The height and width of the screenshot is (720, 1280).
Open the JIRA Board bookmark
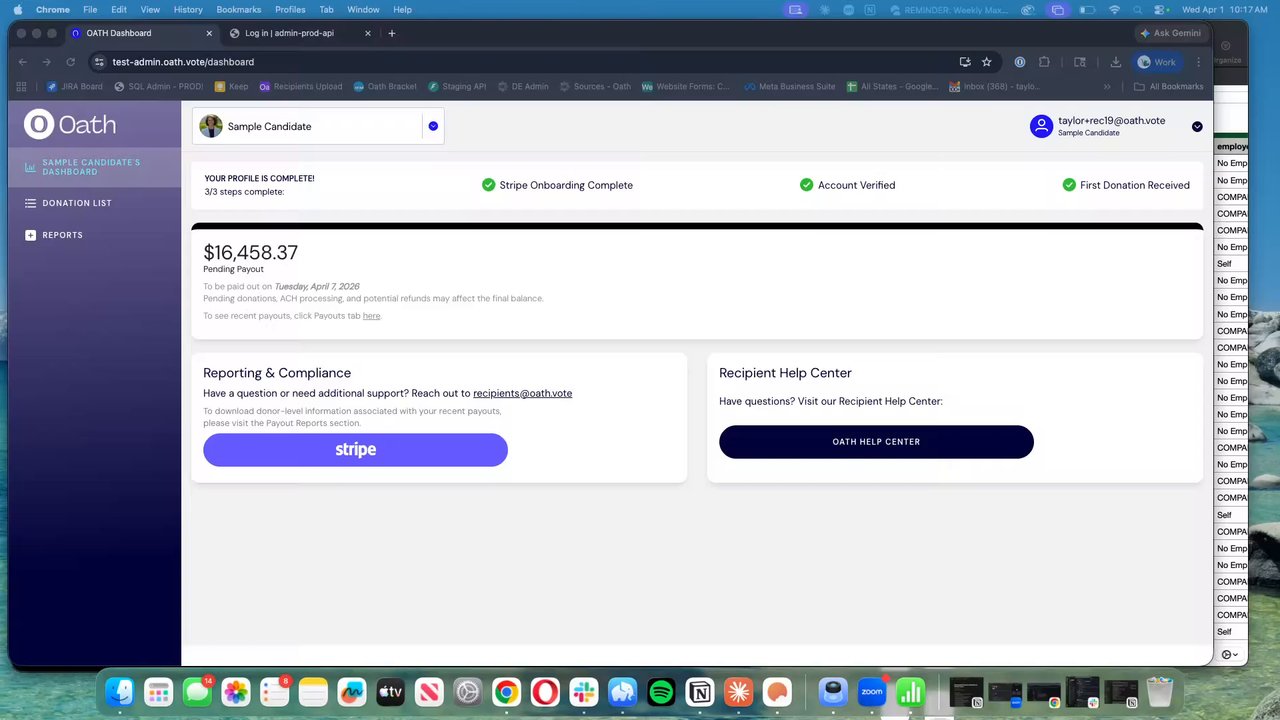tap(75, 87)
